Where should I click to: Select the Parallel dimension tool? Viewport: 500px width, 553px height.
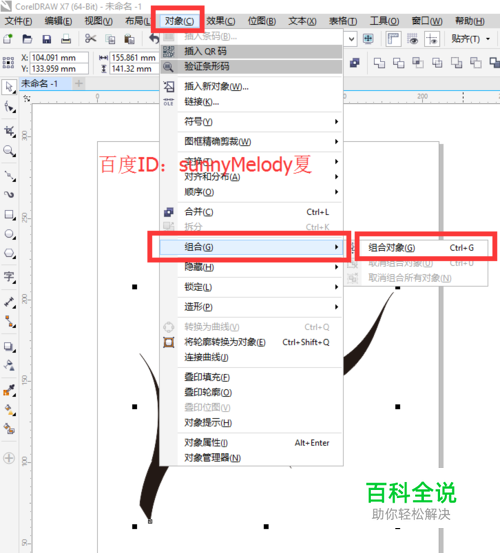(9, 302)
